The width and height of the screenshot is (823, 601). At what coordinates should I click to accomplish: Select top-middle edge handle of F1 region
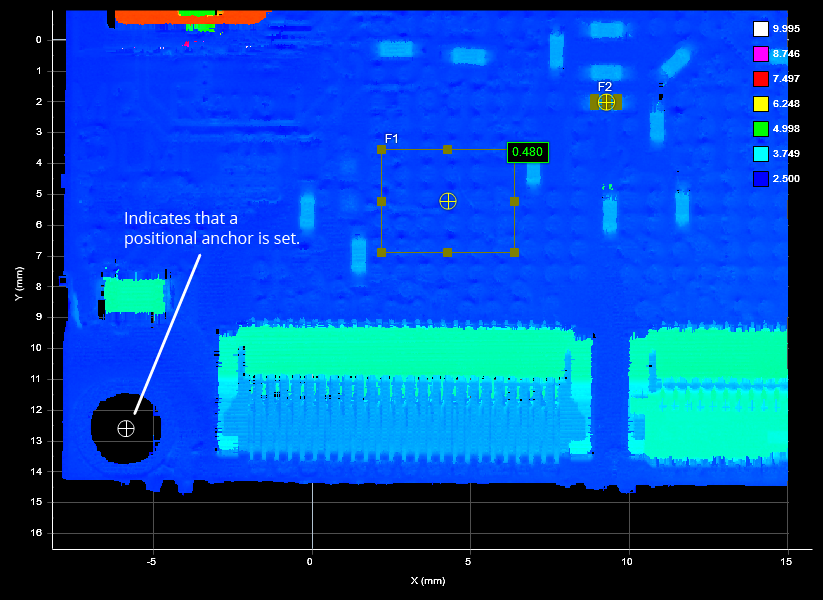(x=447, y=150)
